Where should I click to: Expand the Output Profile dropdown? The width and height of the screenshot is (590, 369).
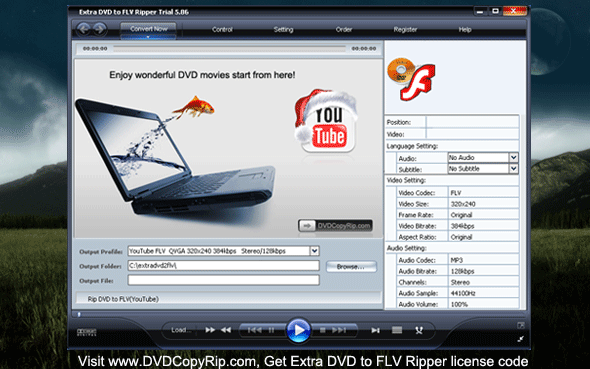(315, 251)
